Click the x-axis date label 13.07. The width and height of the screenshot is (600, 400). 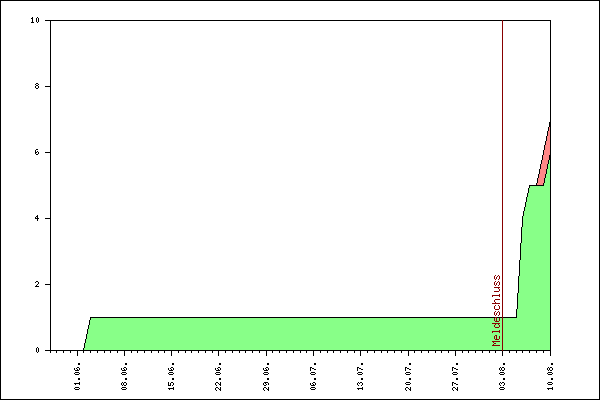click(360, 377)
